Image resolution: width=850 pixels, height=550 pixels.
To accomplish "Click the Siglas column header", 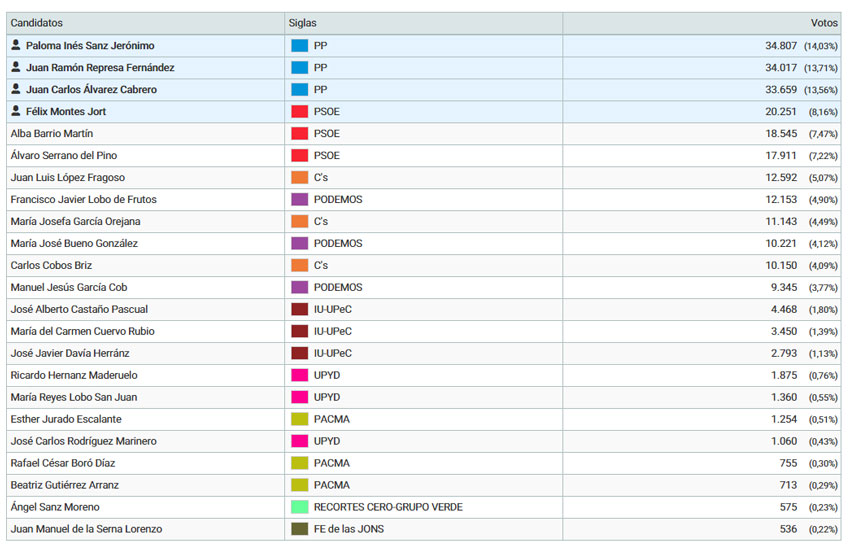I will (x=303, y=22).
